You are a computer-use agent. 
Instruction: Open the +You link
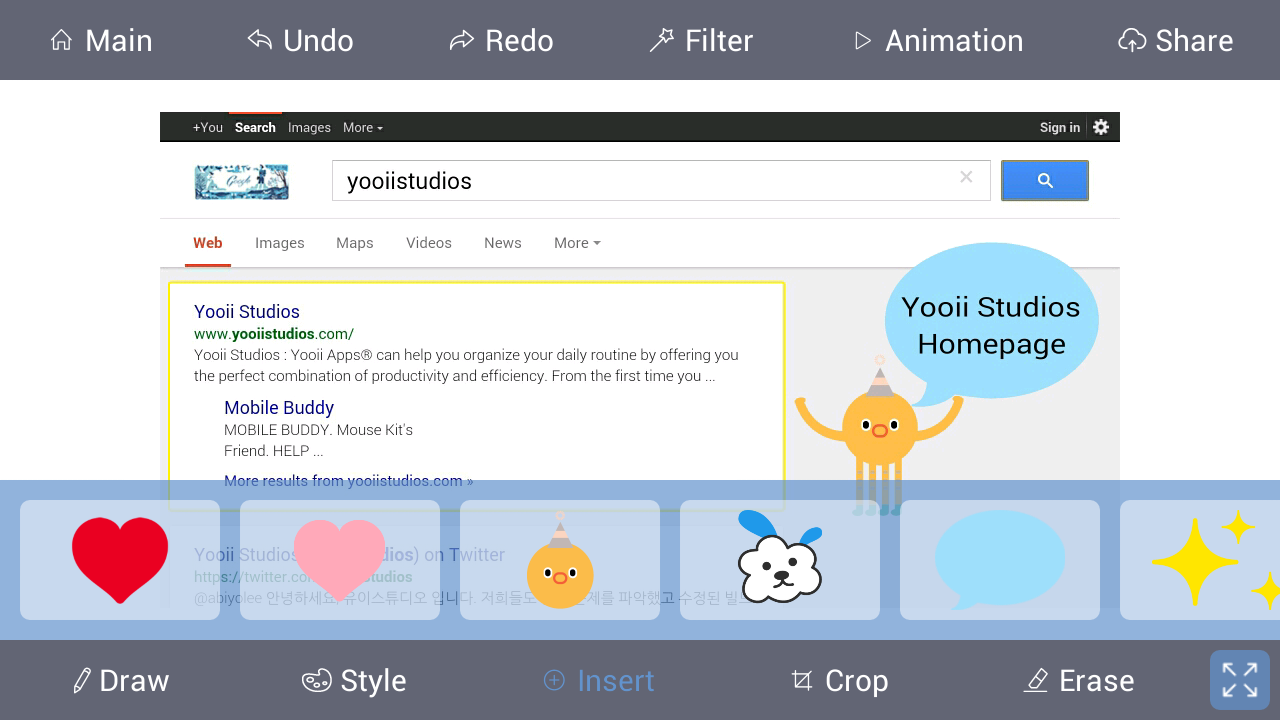point(208,127)
